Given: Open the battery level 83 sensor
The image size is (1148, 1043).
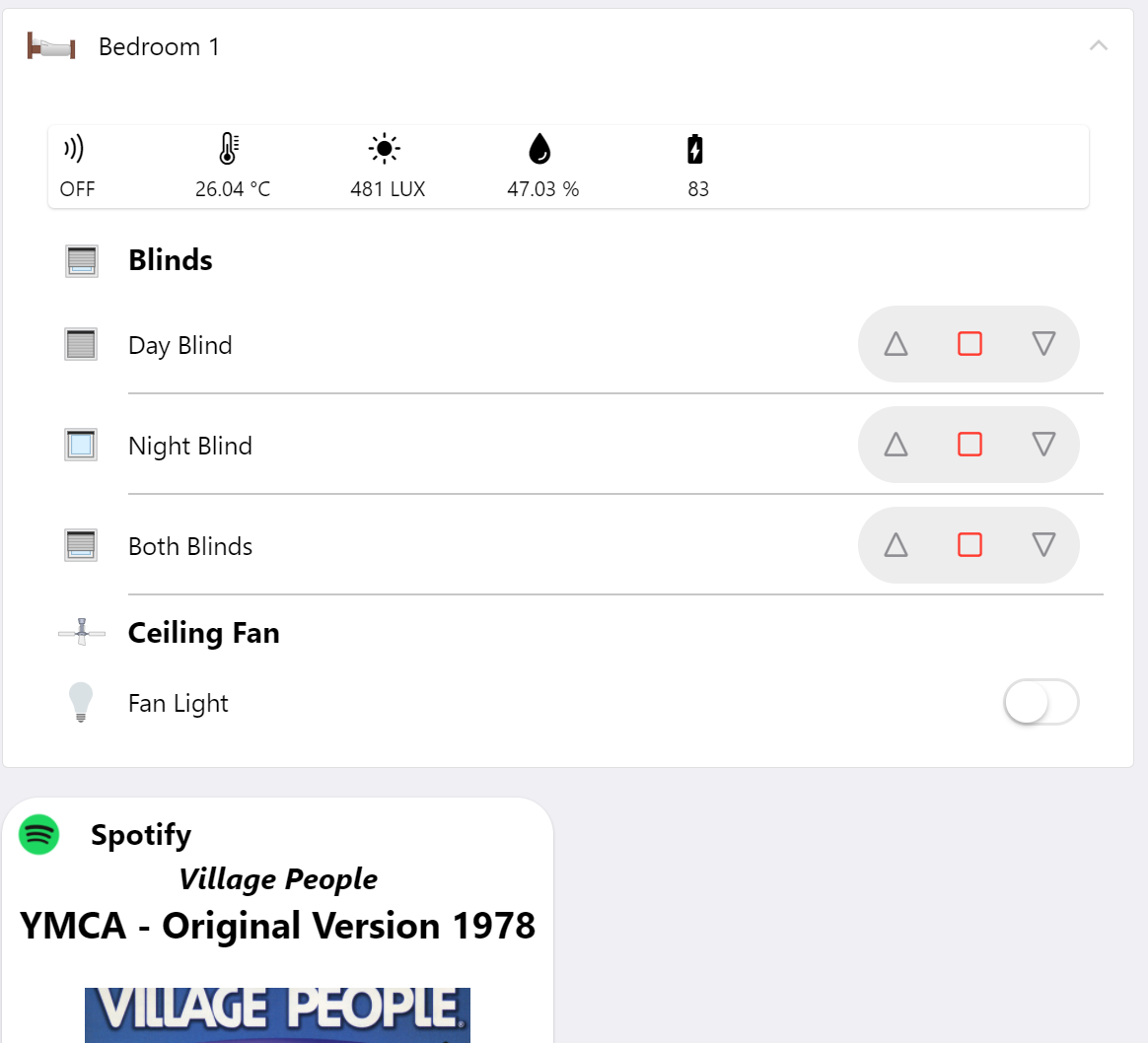Looking at the screenshot, I should [697, 167].
